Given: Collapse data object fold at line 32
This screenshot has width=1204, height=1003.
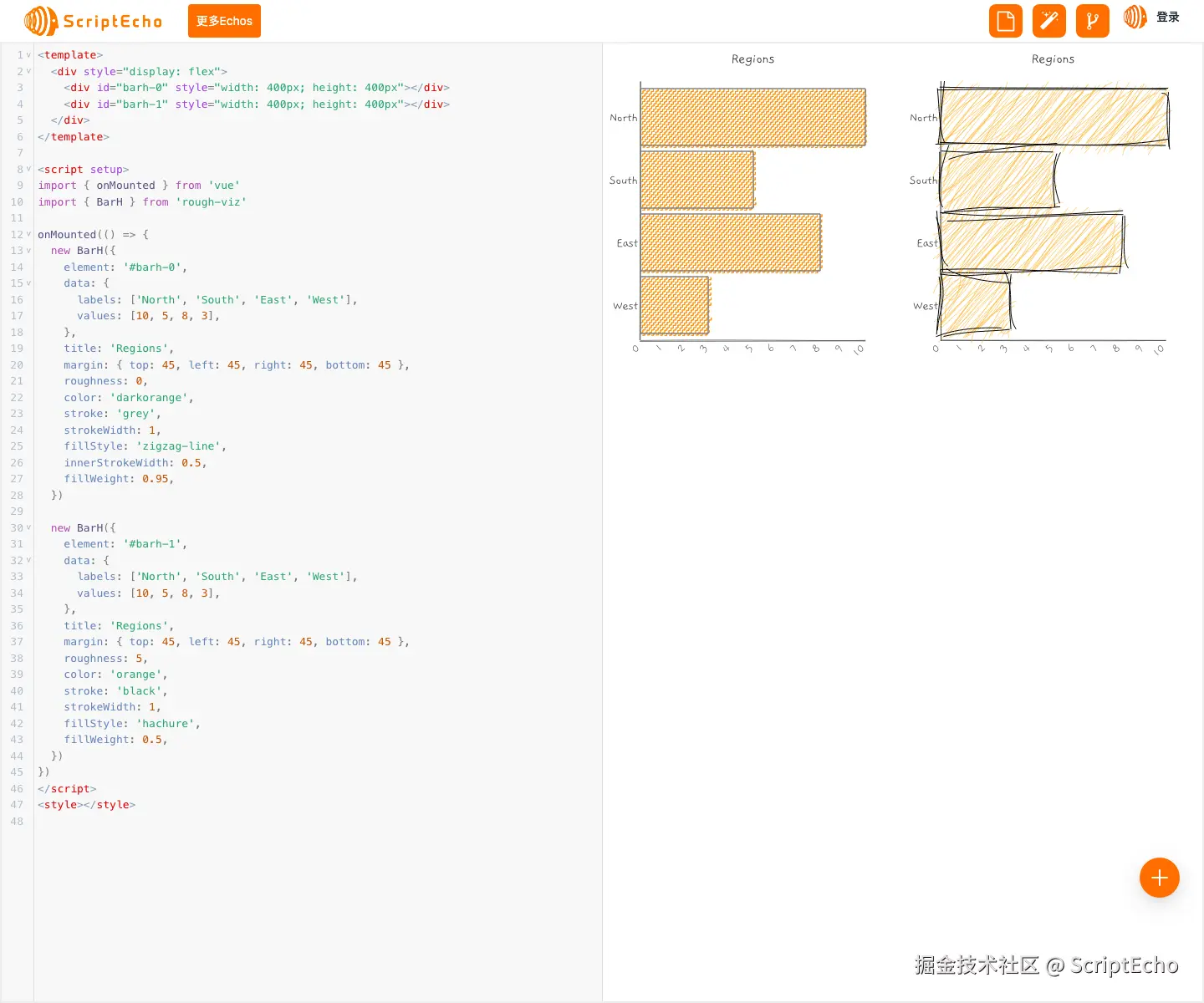Looking at the screenshot, I should point(28,560).
